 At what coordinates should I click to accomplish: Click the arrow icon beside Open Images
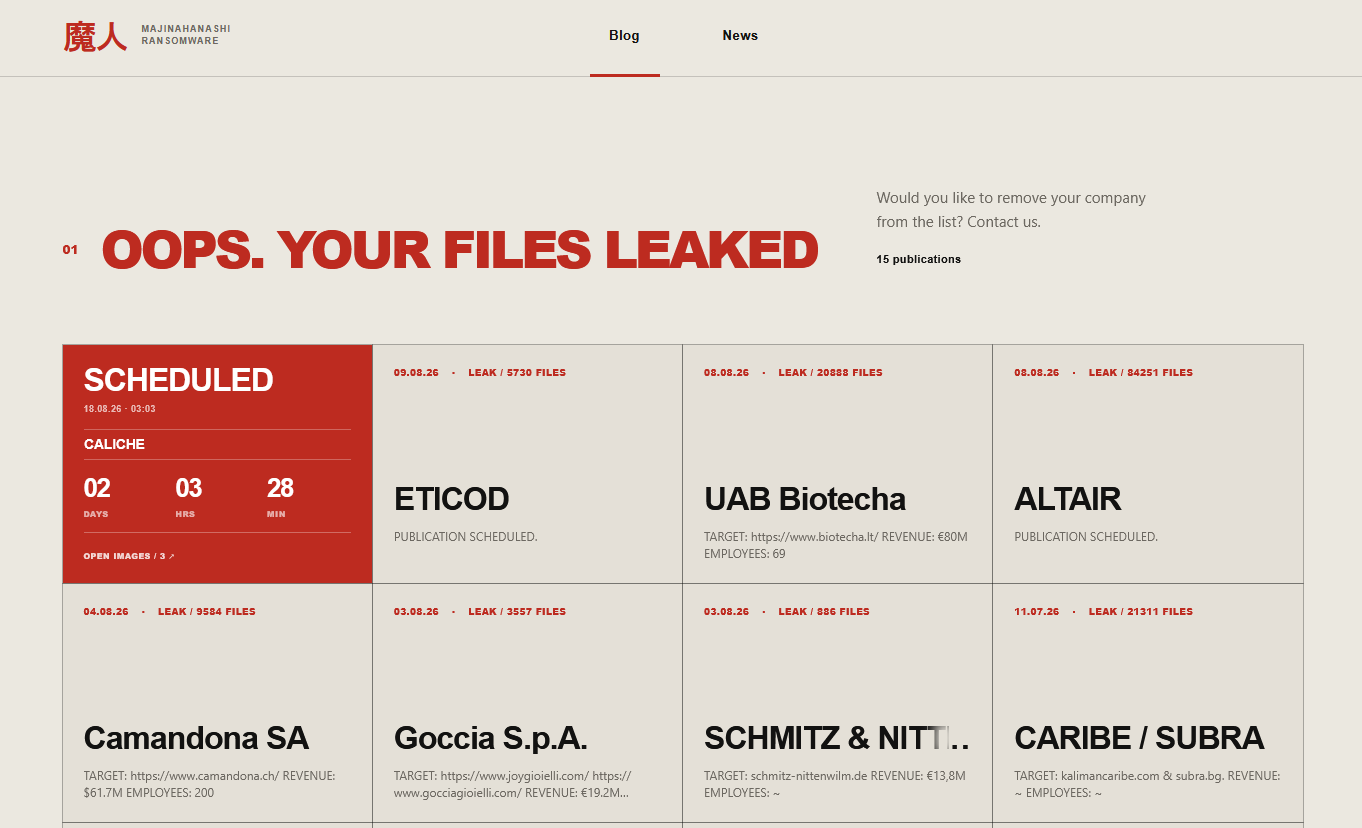pyautogui.click(x=172, y=556)
